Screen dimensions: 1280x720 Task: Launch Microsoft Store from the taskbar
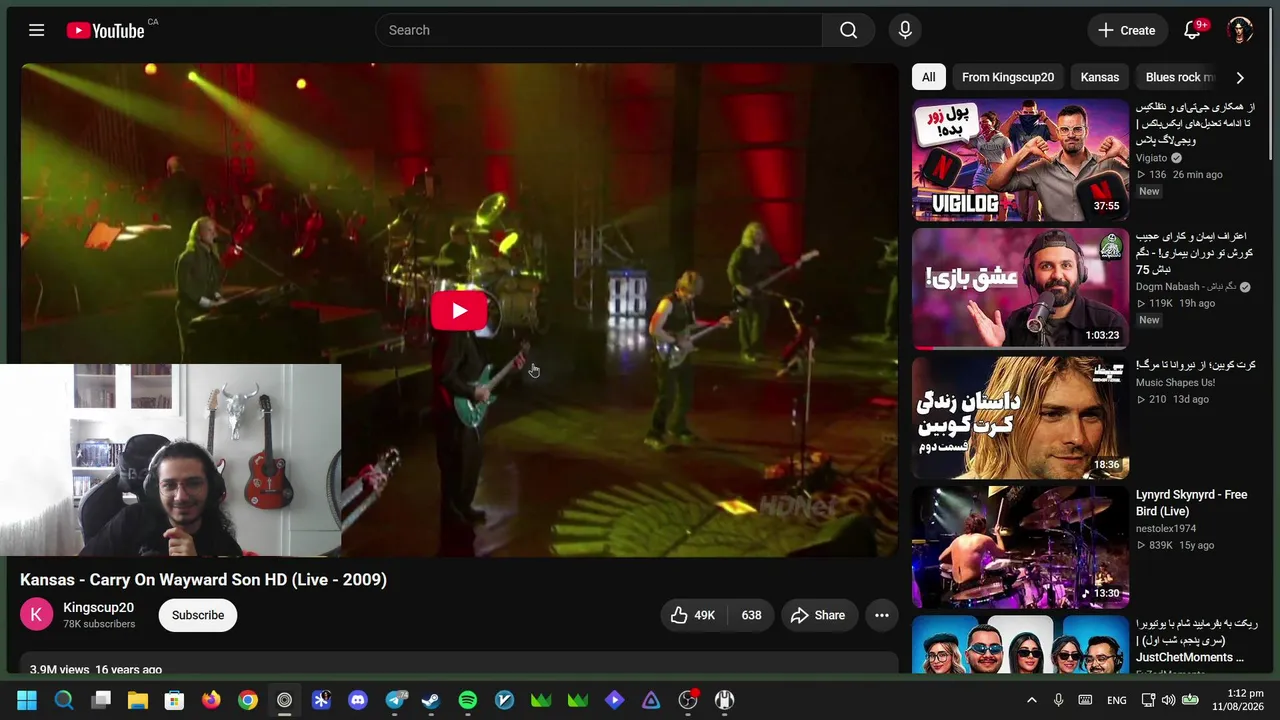[x=174, y=700]
